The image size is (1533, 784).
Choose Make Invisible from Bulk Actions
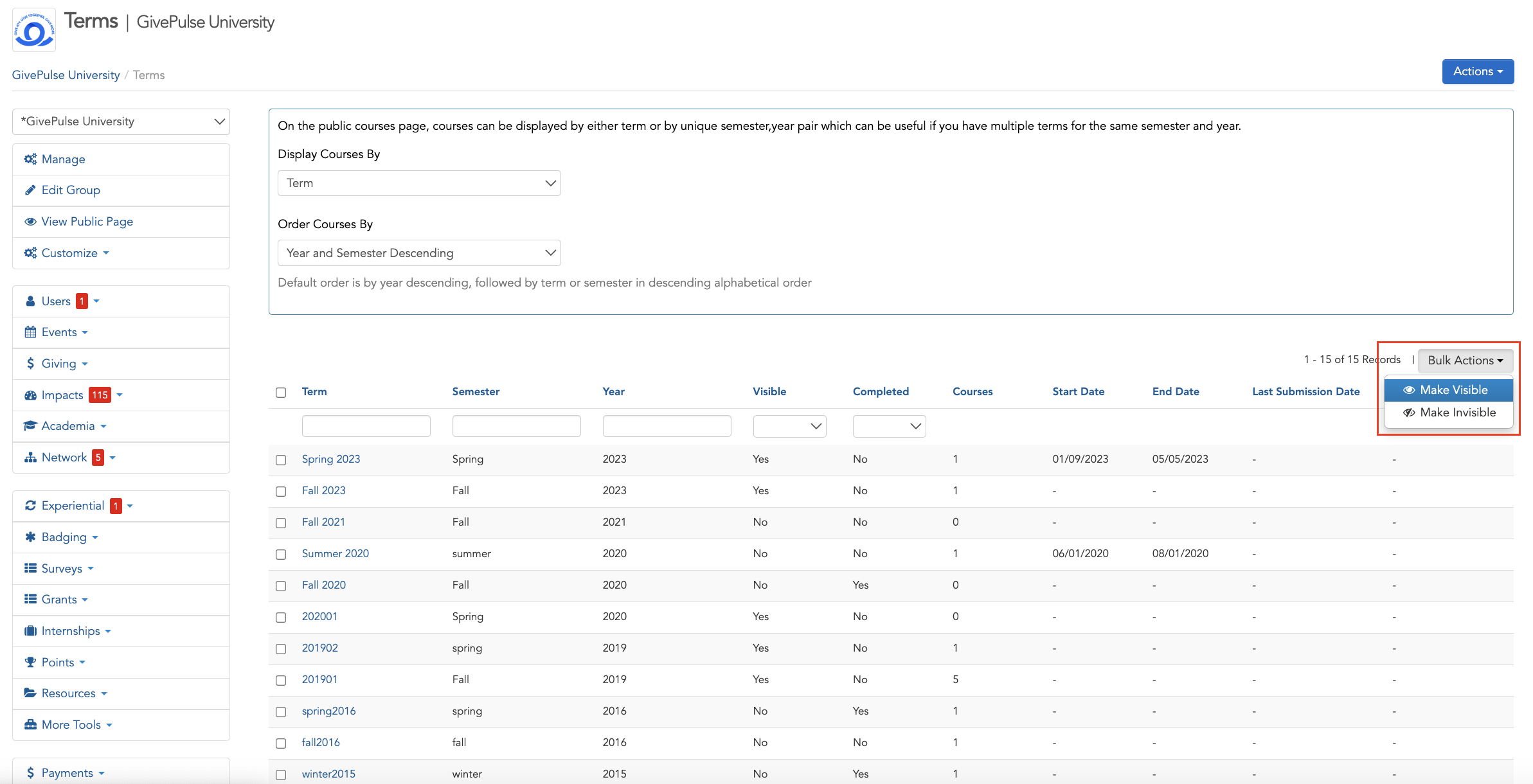(1449, 413)
